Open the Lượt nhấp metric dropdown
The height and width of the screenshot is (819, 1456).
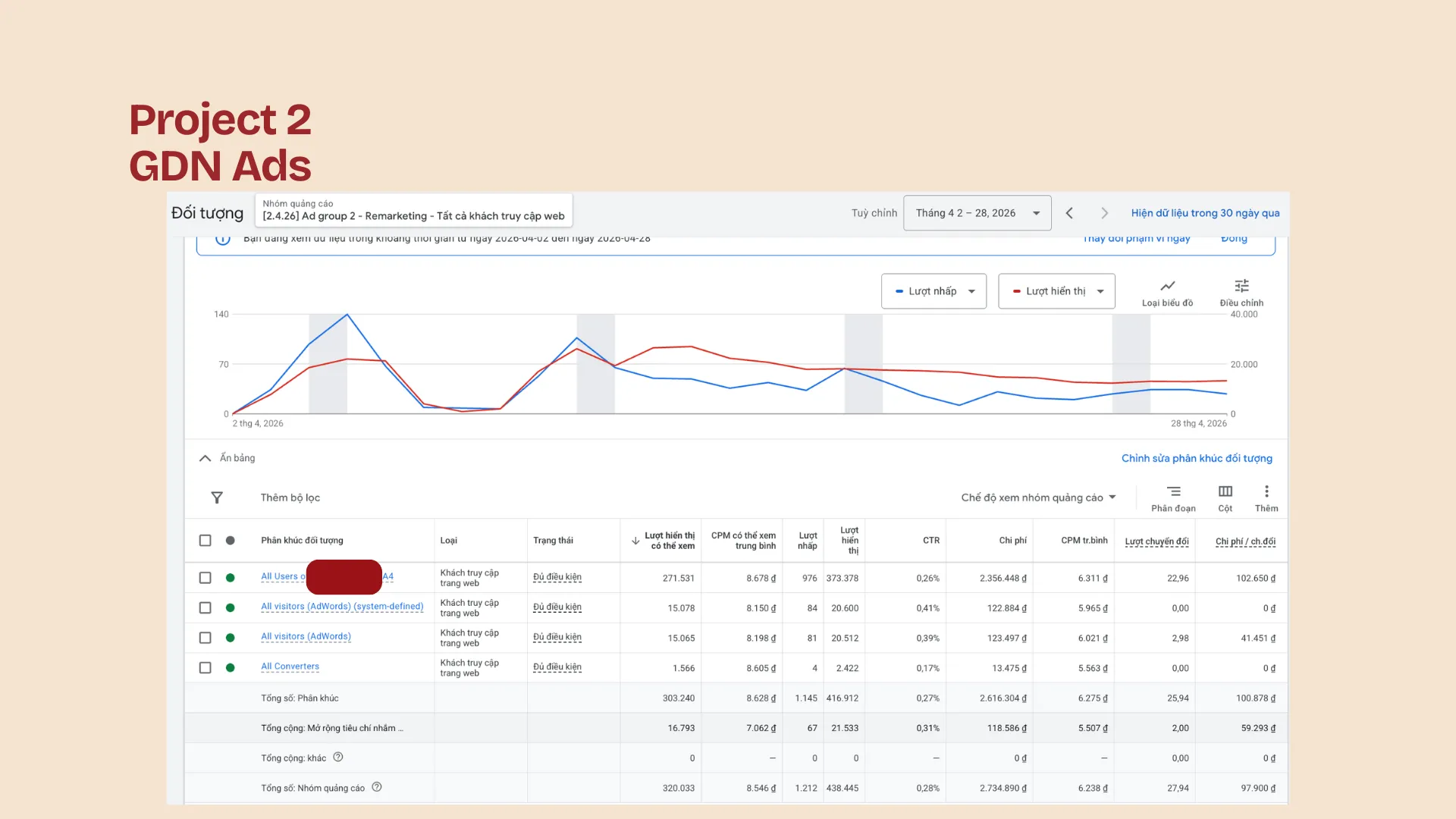934,291
